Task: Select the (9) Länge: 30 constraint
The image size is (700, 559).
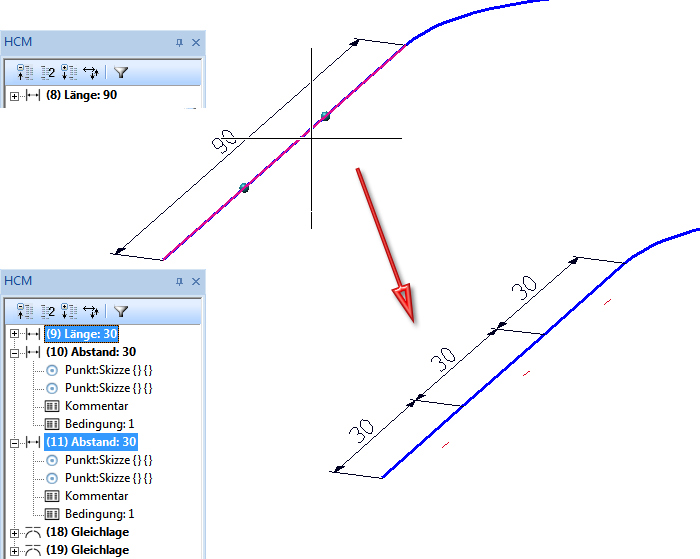Action: 81,334
